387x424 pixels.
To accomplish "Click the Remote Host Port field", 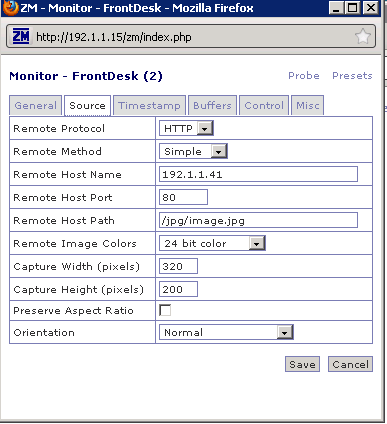I will 183,197.
